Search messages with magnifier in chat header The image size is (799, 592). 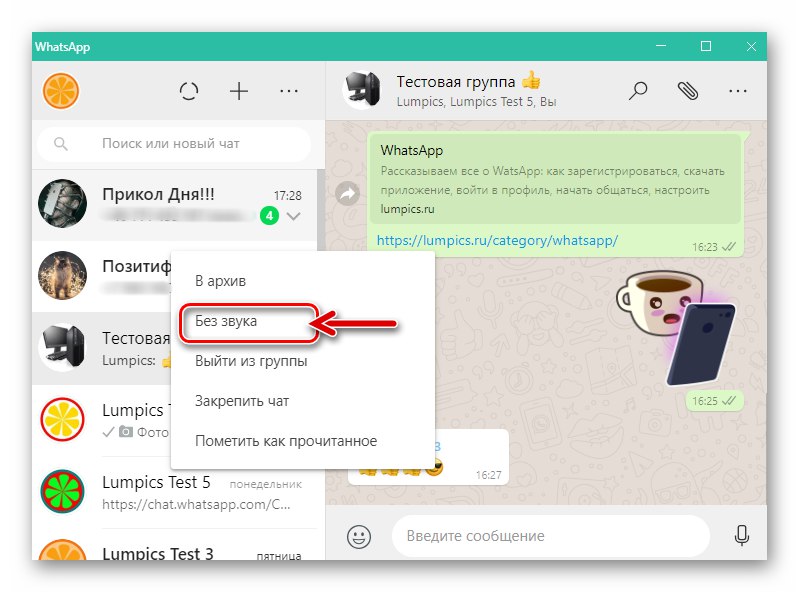[x=637, y=91]
